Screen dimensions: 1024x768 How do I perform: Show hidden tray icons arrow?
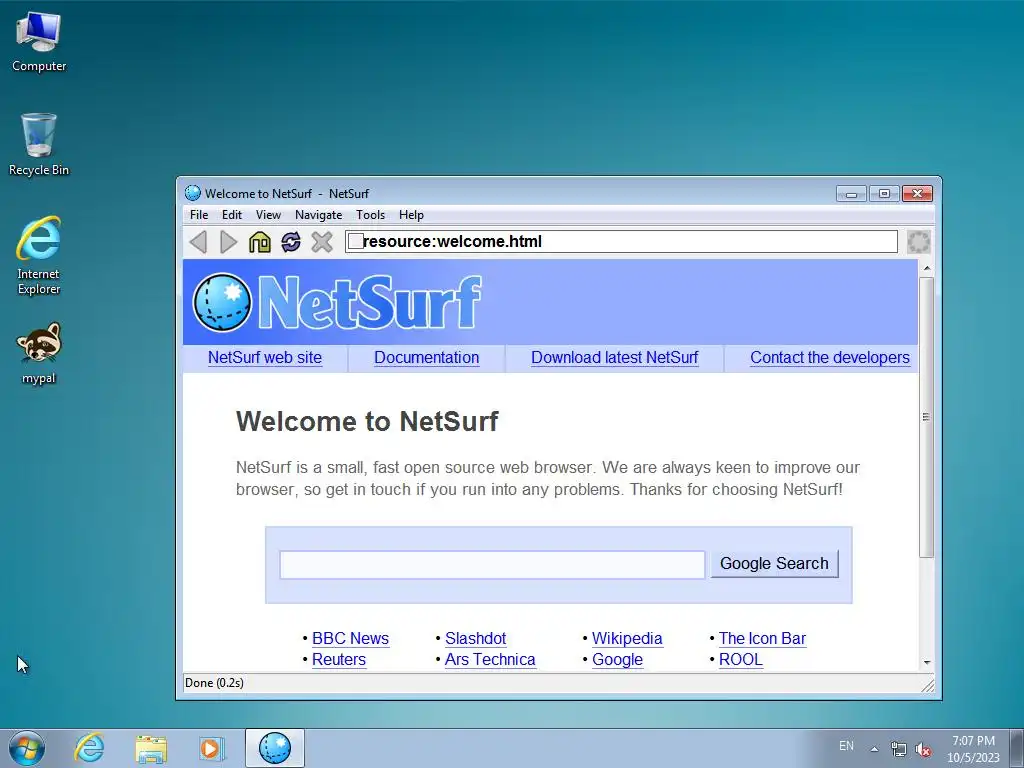(x=874, y=749)
